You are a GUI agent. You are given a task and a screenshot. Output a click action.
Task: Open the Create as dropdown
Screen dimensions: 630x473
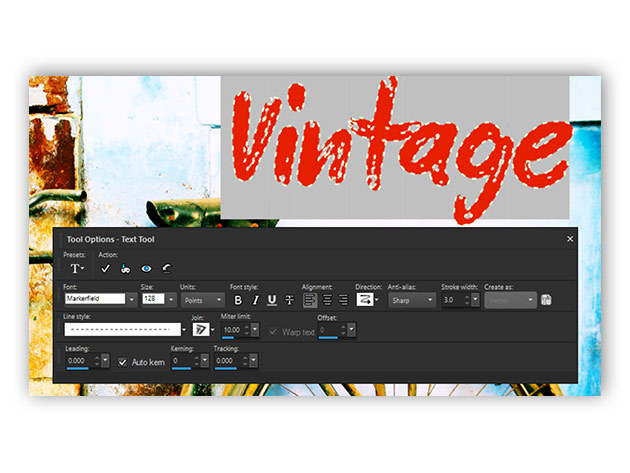click(x=511, y=300)
